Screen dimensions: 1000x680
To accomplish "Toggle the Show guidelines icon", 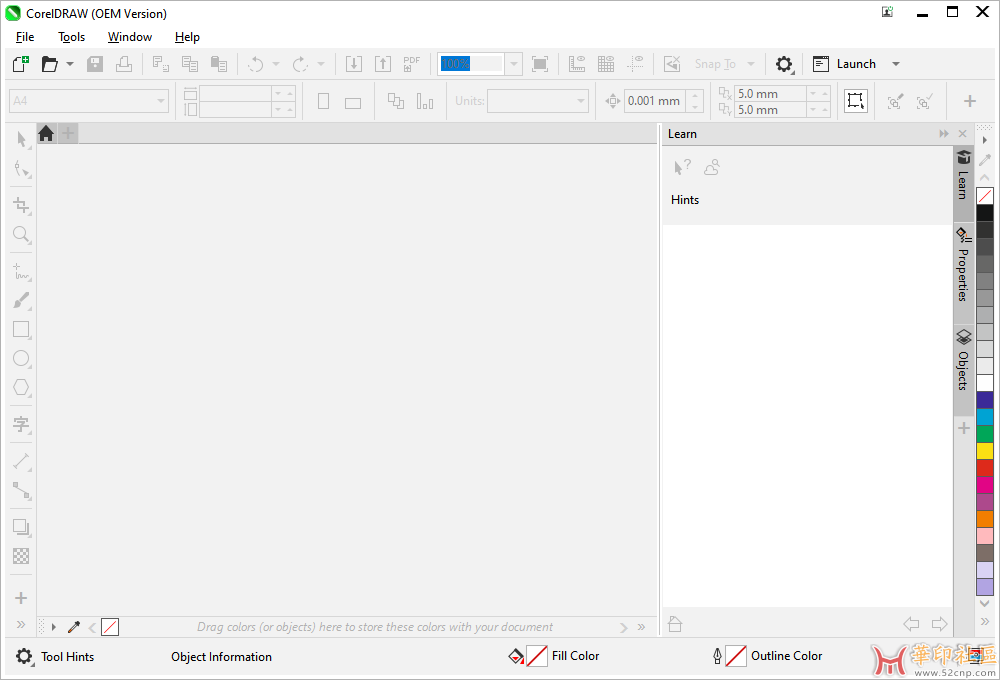I will coord(635,64).
